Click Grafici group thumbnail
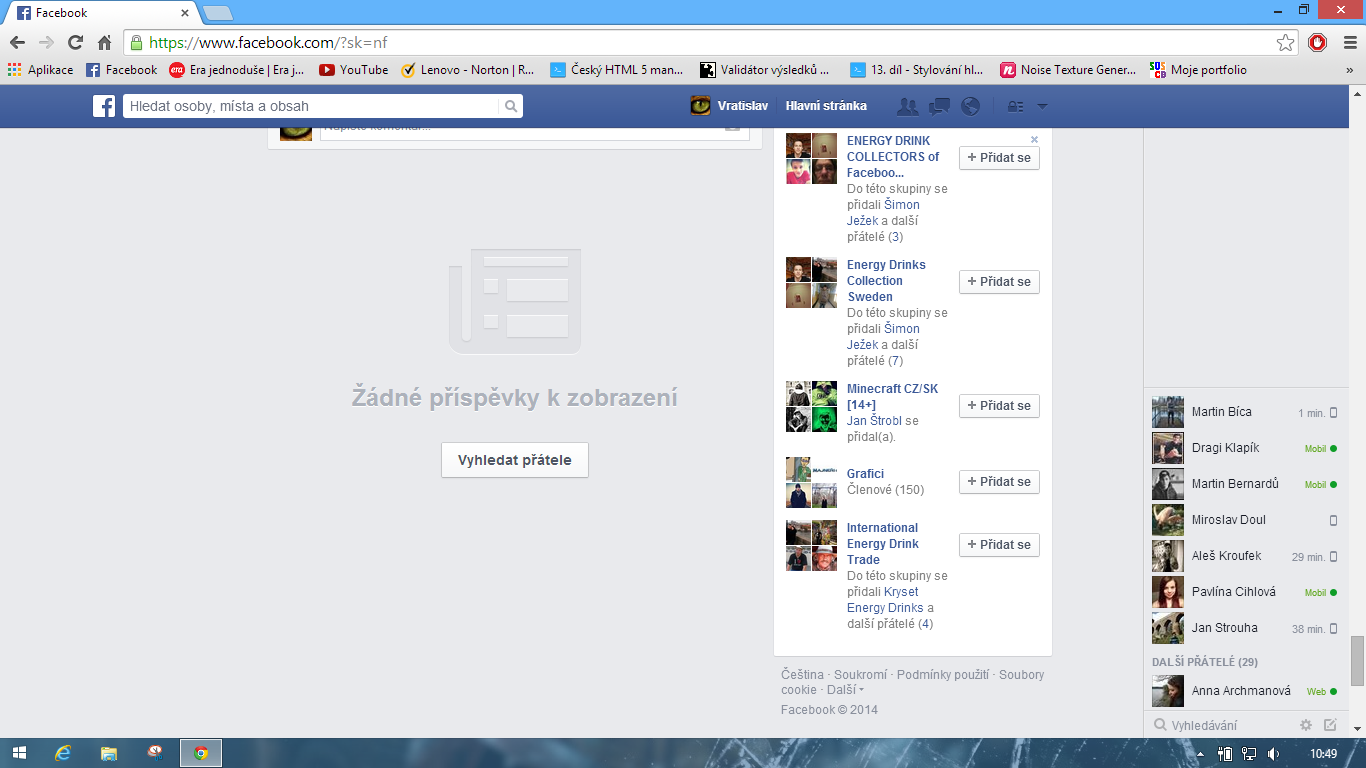The width and height of the screenshot is (1366, 768). coord(811,482)
